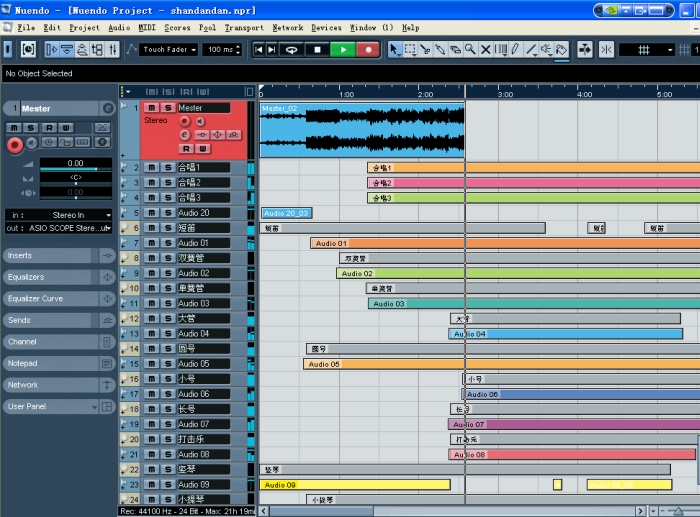Select the Mester_02 audio clip
700x517 pixels.
tap(362, 130)
